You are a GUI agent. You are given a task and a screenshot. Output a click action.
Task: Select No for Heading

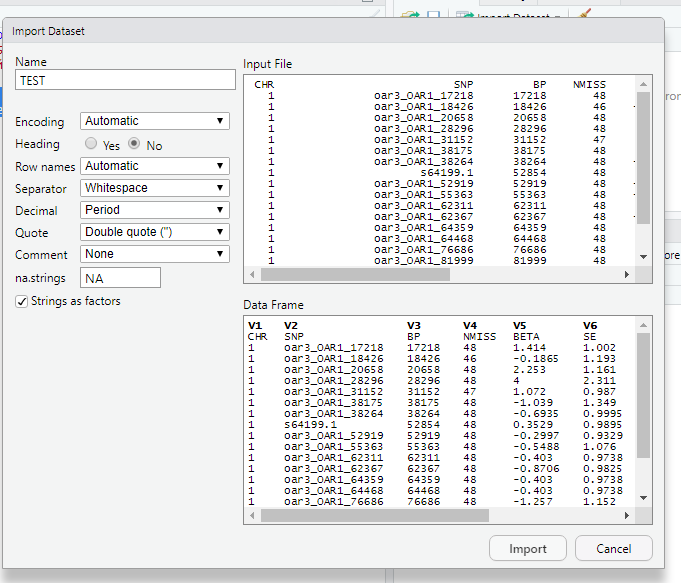pos(134,143)
